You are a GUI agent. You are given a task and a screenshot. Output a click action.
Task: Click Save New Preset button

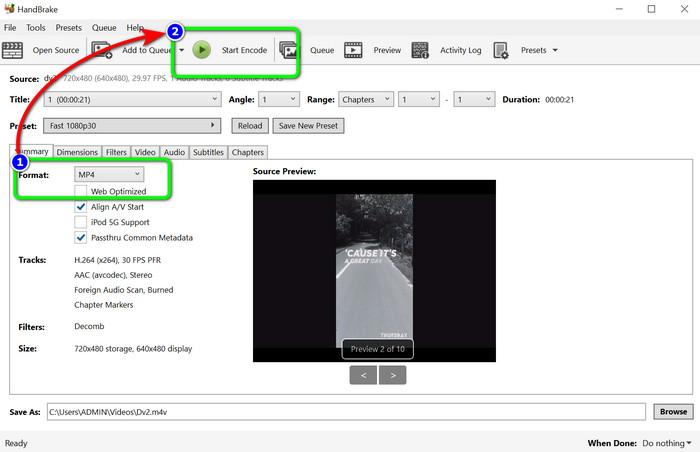[308, 126]
